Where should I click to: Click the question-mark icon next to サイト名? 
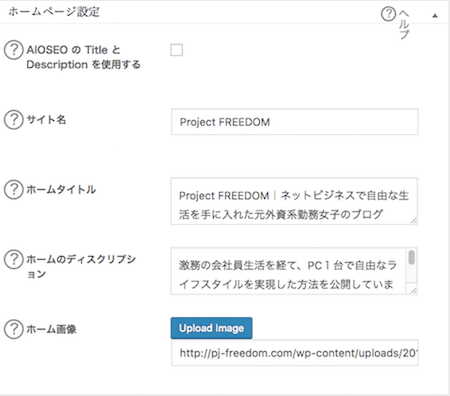point(14,119)
